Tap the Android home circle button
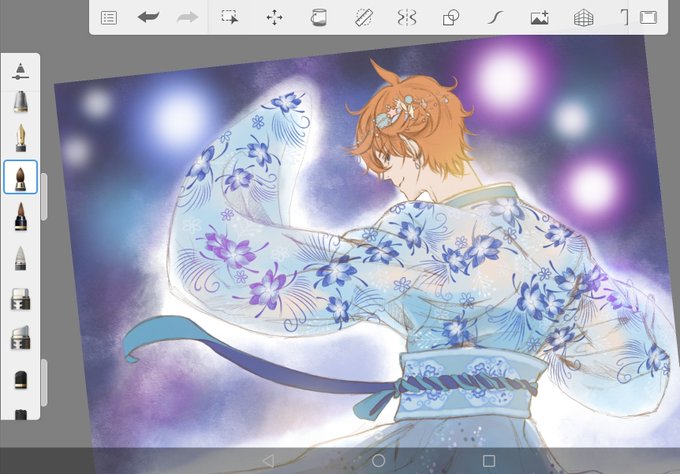 point(379,461)
